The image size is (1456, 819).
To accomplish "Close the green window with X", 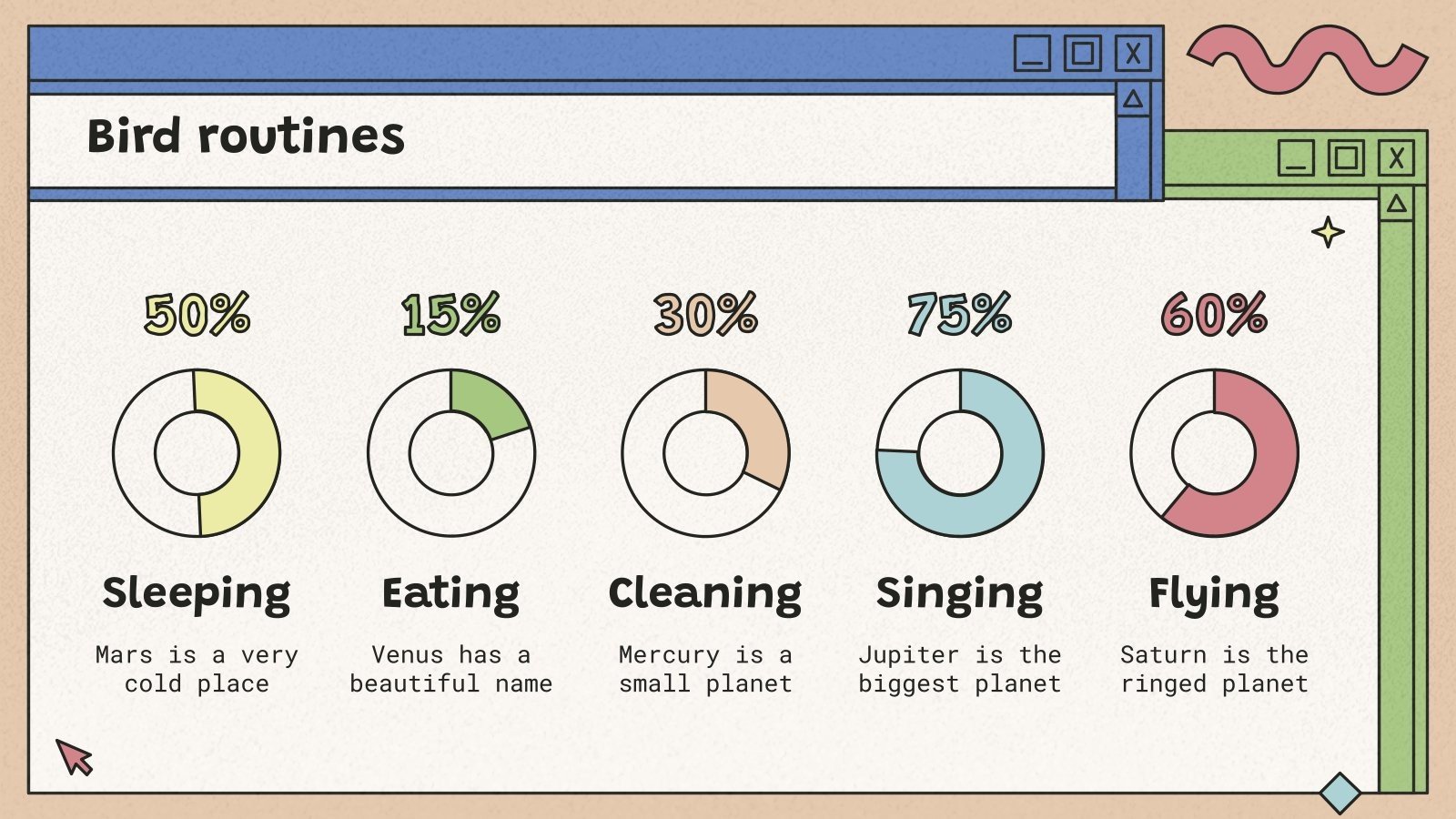I will pyautogui.click(x=1396, y=158).
